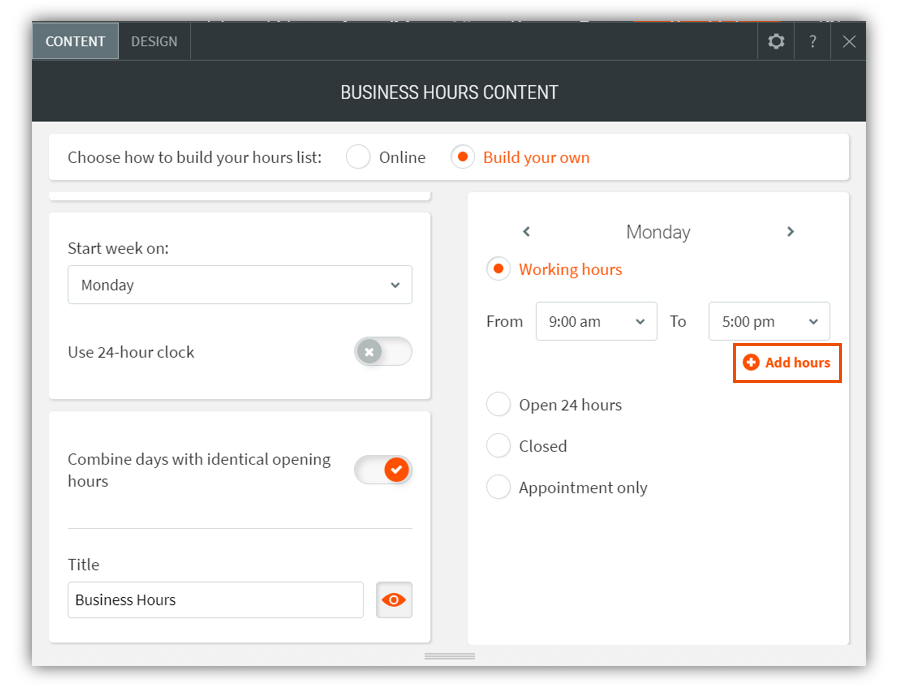901x688 pixels.
Task: Toggle title visibility eye icon
Action: 394,600
